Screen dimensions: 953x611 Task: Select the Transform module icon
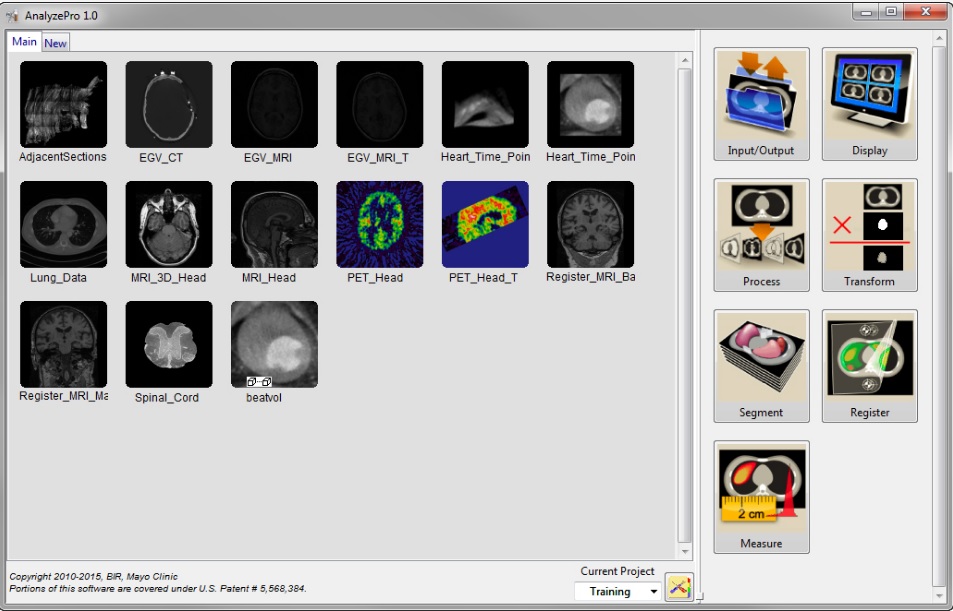click(x=869, y=234)
